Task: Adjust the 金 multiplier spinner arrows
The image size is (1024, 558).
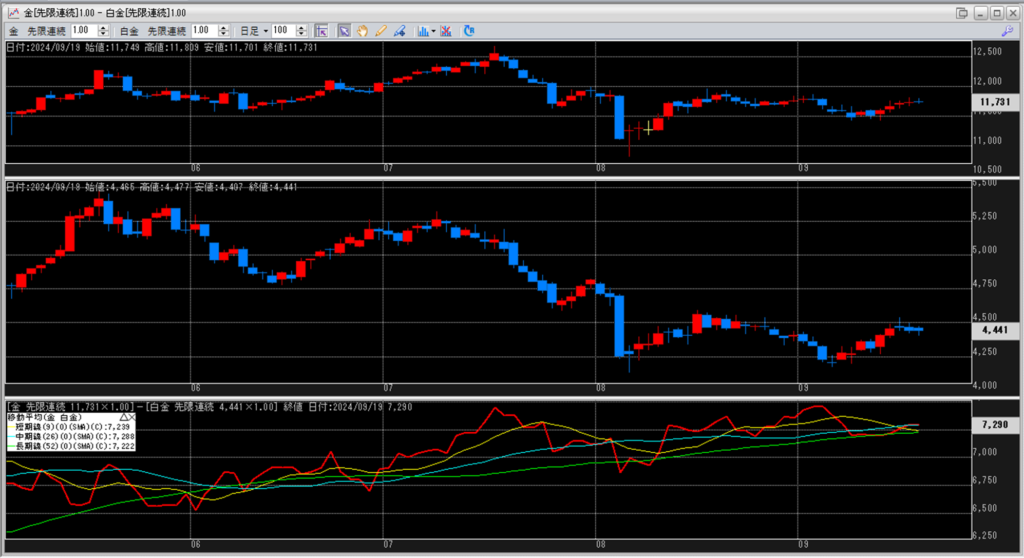Action: point(104,30)
